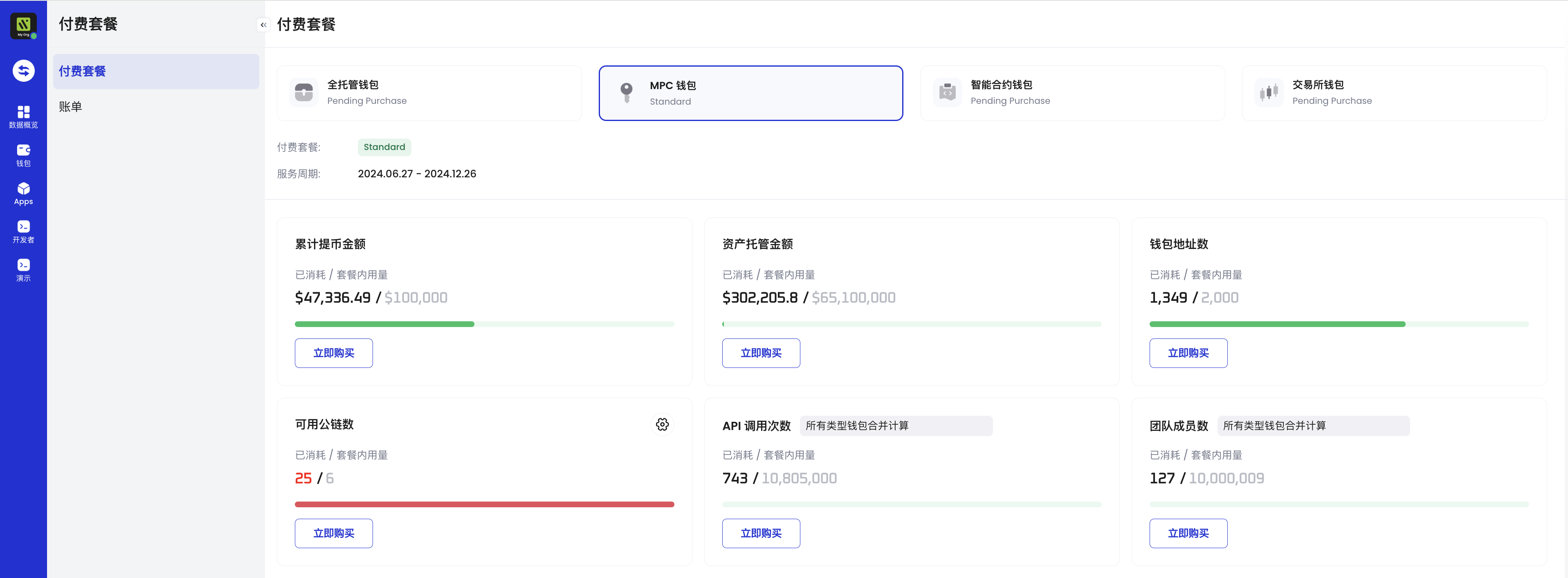1568x578 pixels.
Task: Click 立即购买 under 团队成员数
Action: 1188,533
